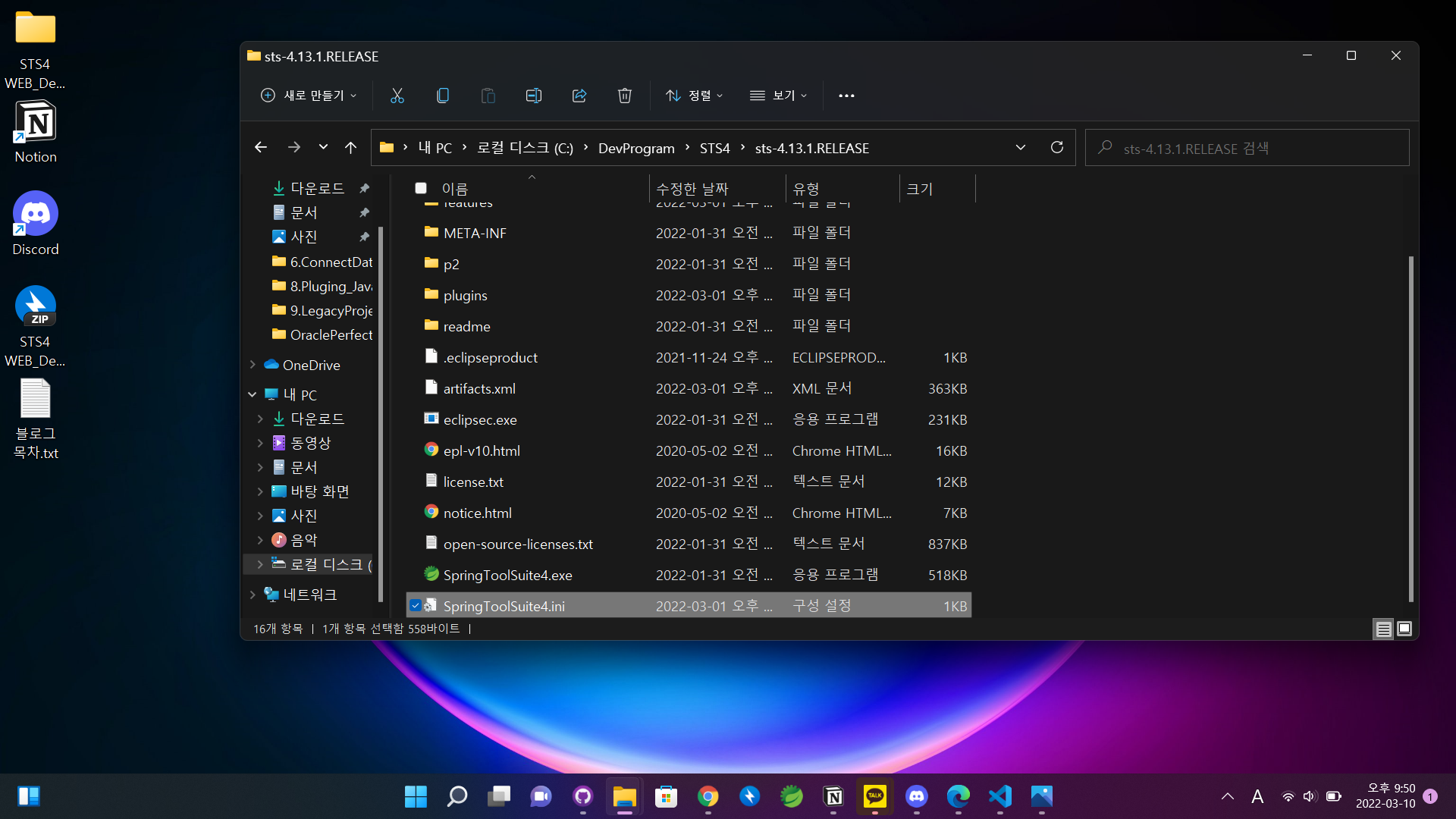Click DevProgram in the breadcrumb path
The height and width of the screenshot is (819, 1456).
tap(636, 148)
